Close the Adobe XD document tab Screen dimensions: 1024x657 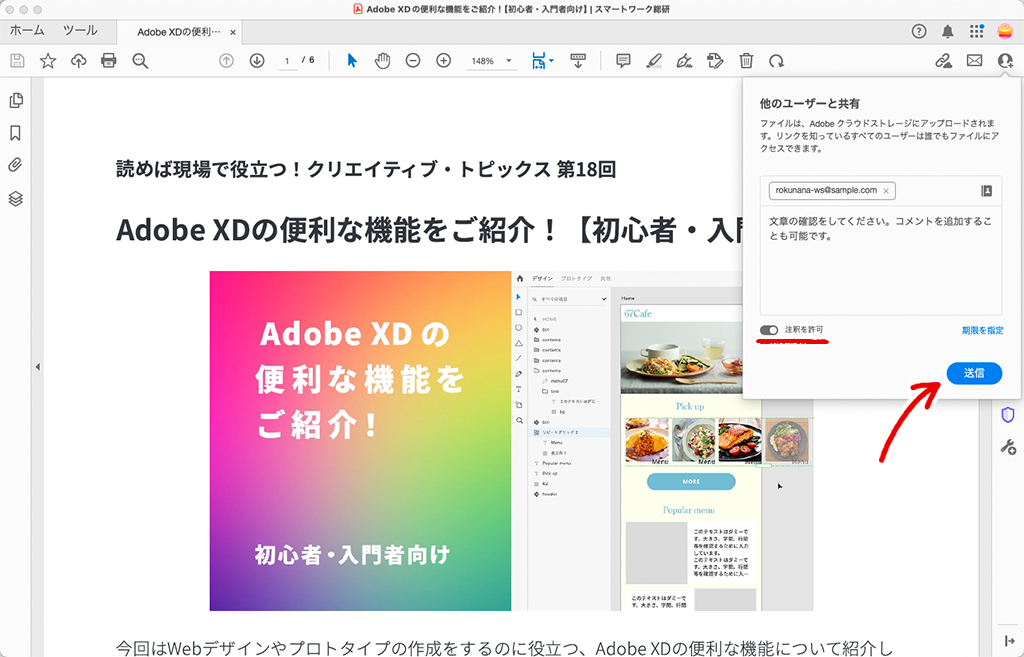pos(233,32)
